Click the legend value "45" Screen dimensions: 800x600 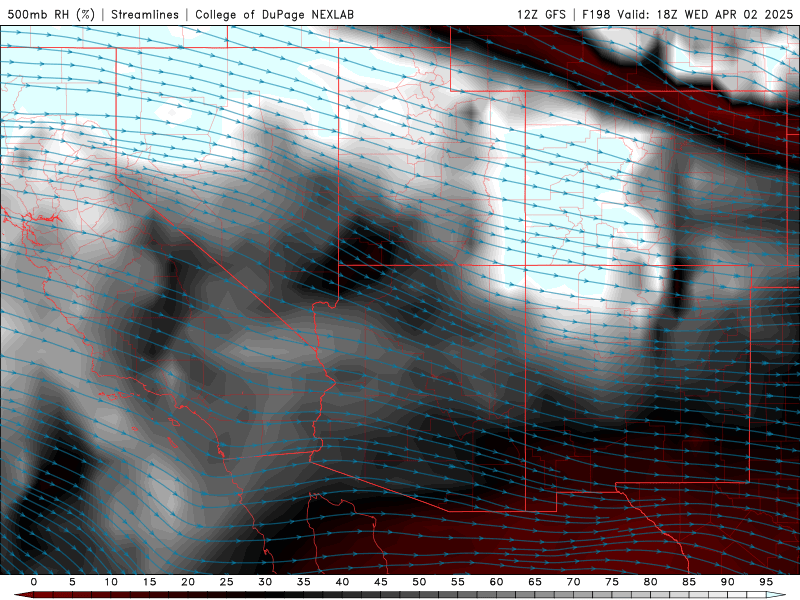coord(381,582)
